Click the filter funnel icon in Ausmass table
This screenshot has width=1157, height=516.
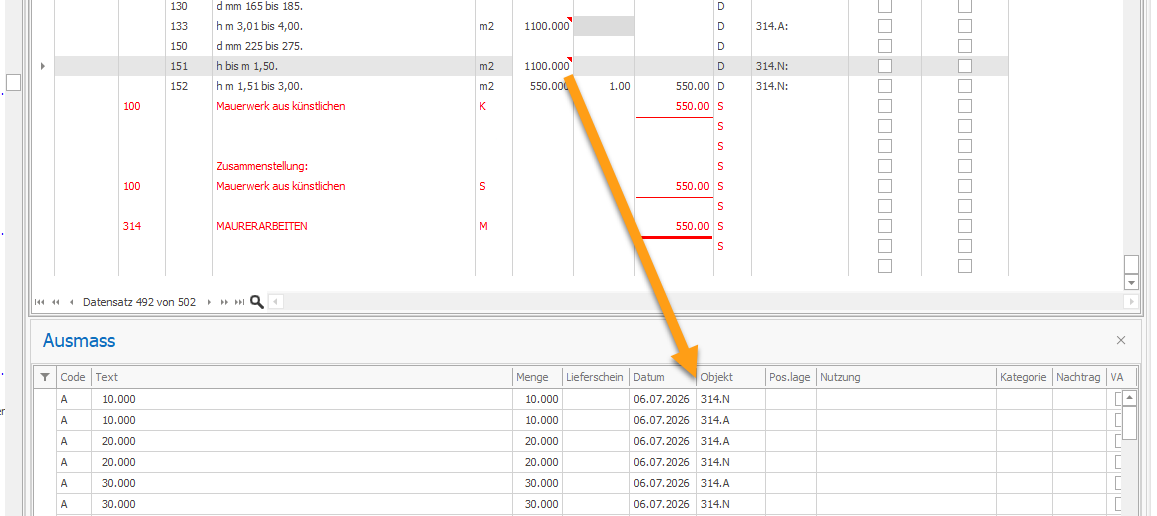pyautogui.click(x=45, y=377)
